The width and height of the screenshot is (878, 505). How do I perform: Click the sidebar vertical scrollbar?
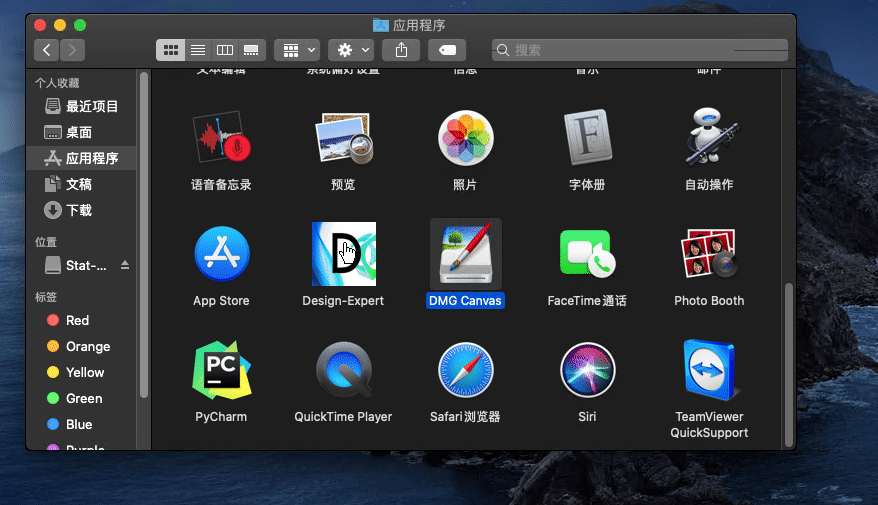[x=144, y=235]
